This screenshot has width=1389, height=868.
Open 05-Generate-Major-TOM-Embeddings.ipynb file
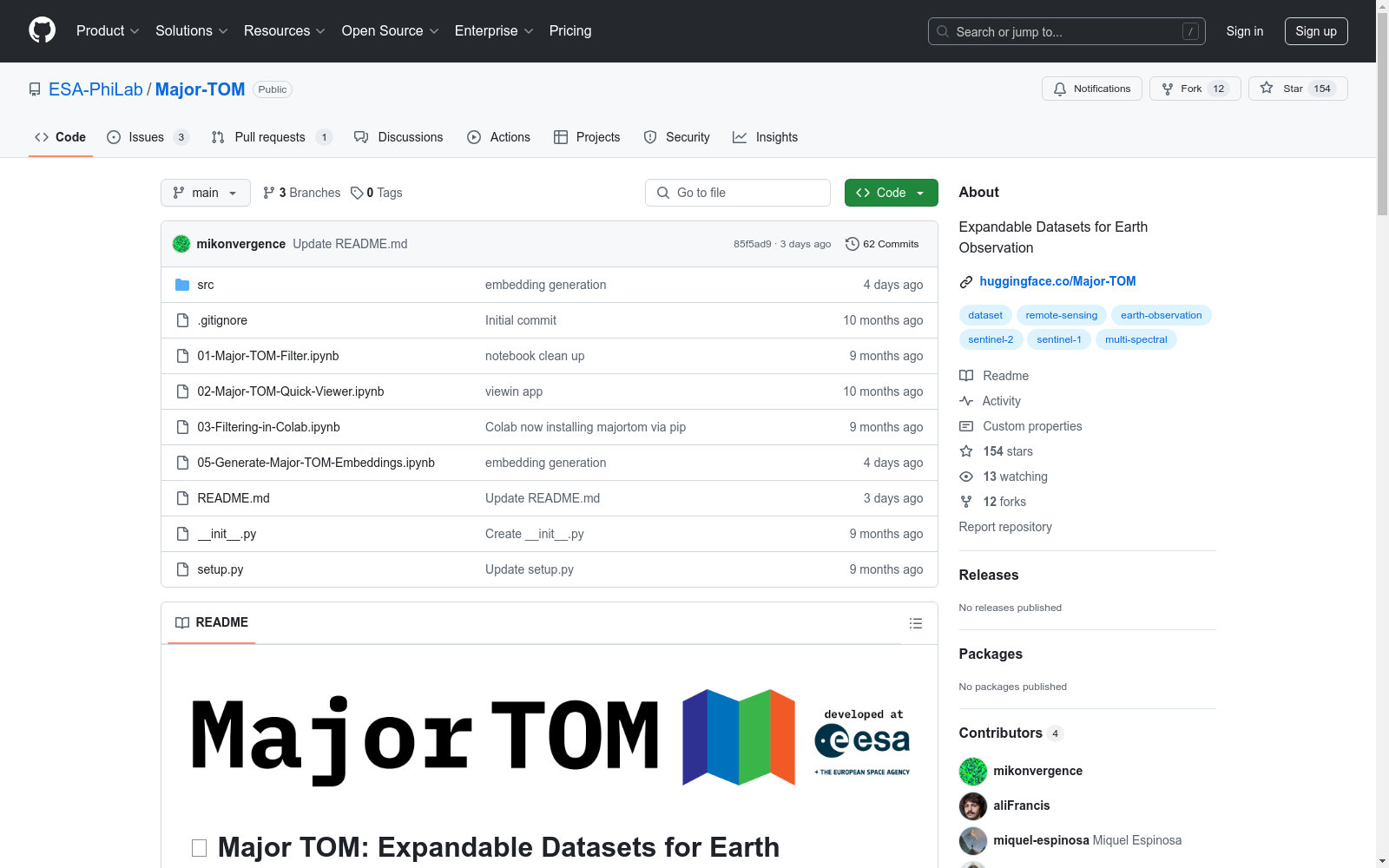[316, 463]
